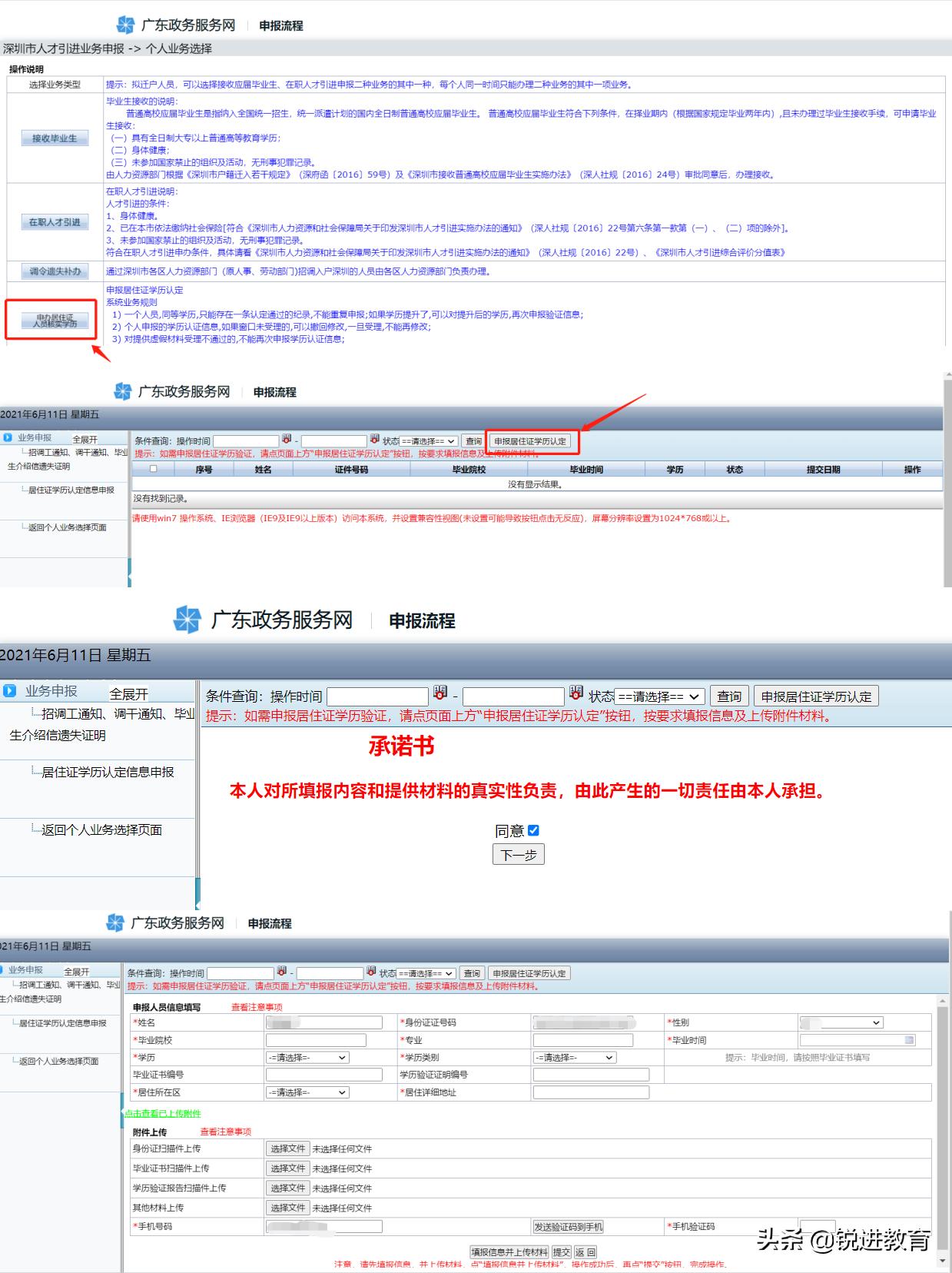Open the end-date calendar icon on the applicant form page

pyautogui.click(x=371, y=972)
